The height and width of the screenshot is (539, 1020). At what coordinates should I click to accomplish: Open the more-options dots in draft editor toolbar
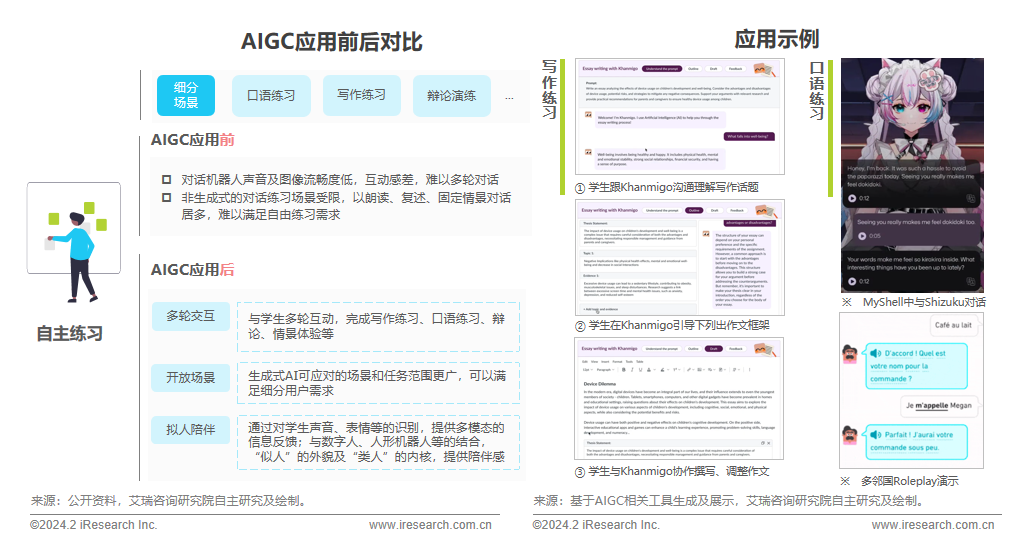pyautogui.click(x=749, y=369)
